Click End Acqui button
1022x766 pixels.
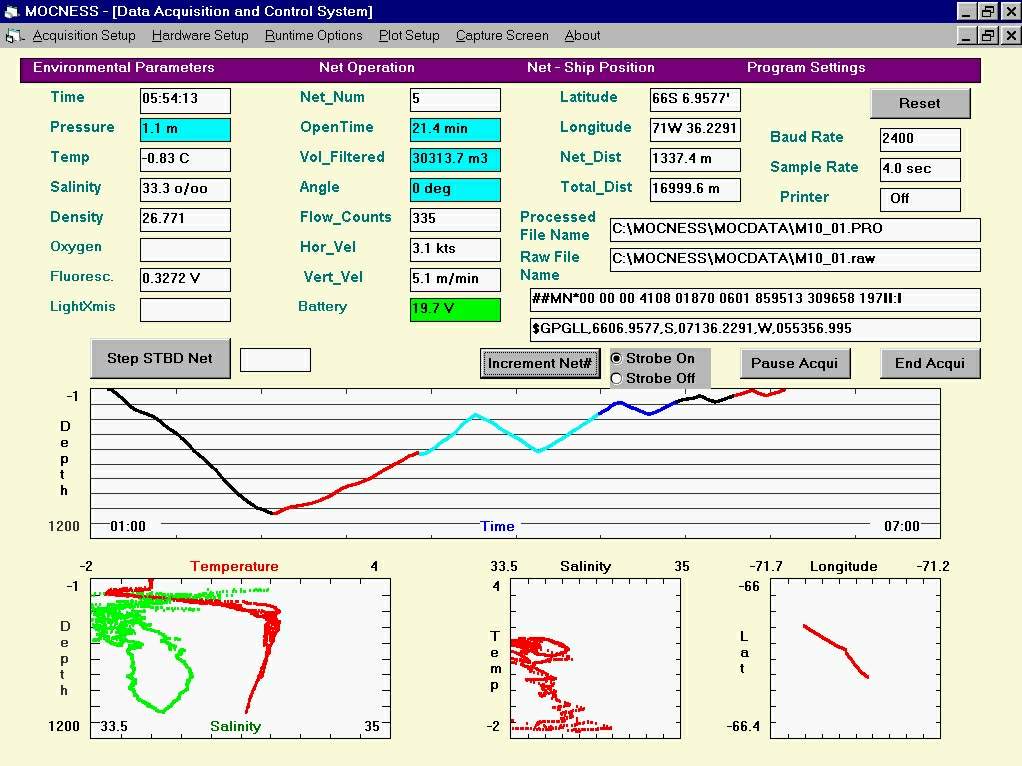point(930,363)
